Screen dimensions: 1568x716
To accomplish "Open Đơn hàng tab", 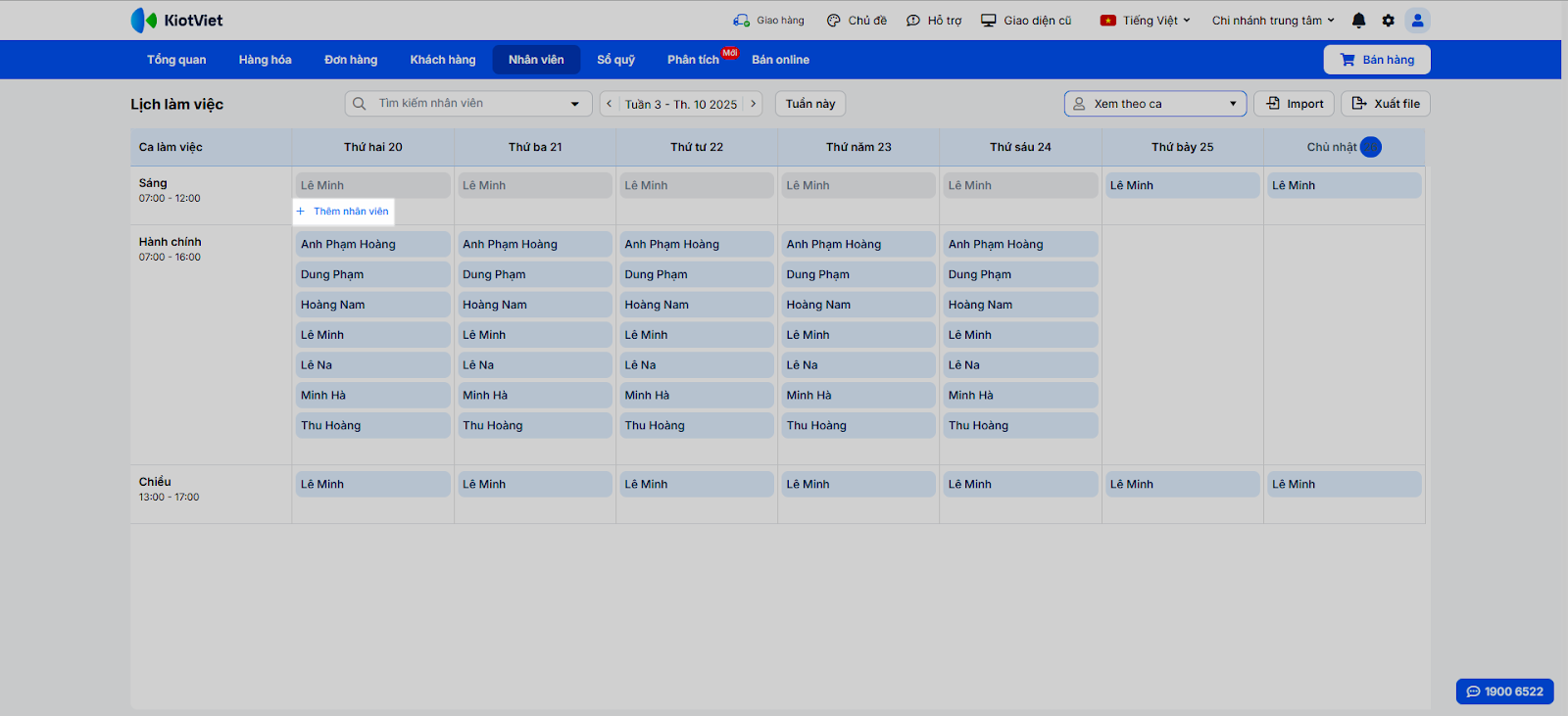I will coord(351,60).
